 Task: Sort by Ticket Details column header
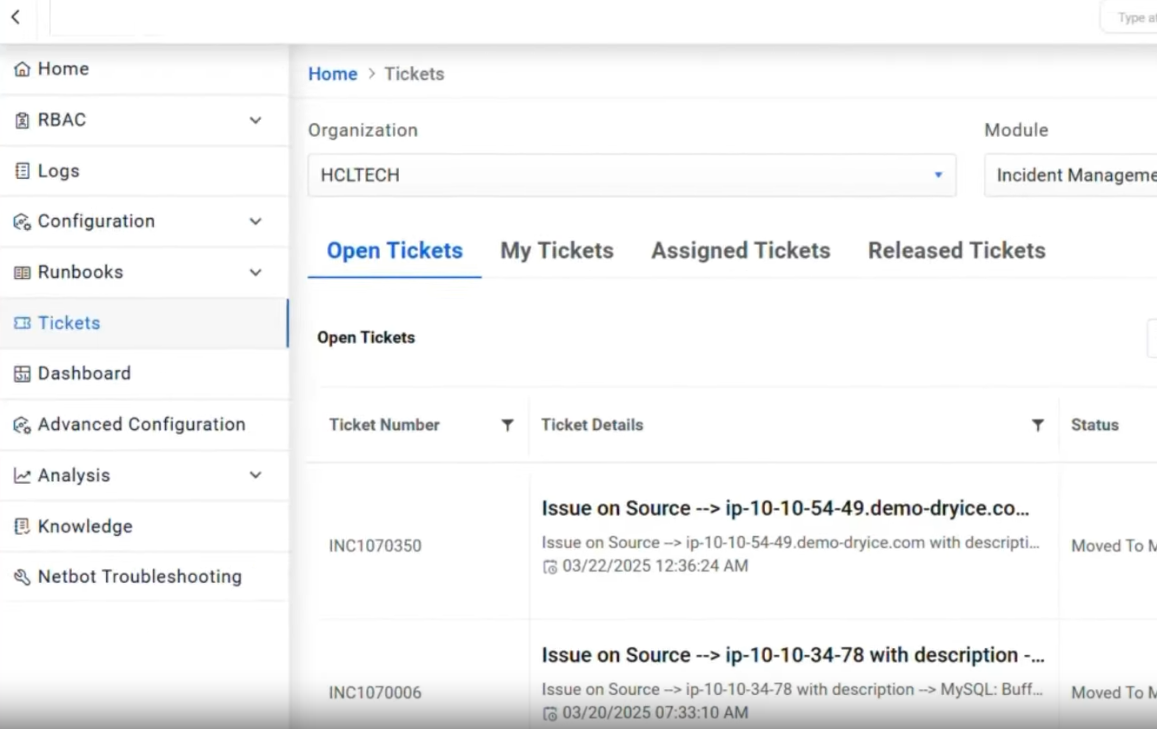(x=593, y=425)
